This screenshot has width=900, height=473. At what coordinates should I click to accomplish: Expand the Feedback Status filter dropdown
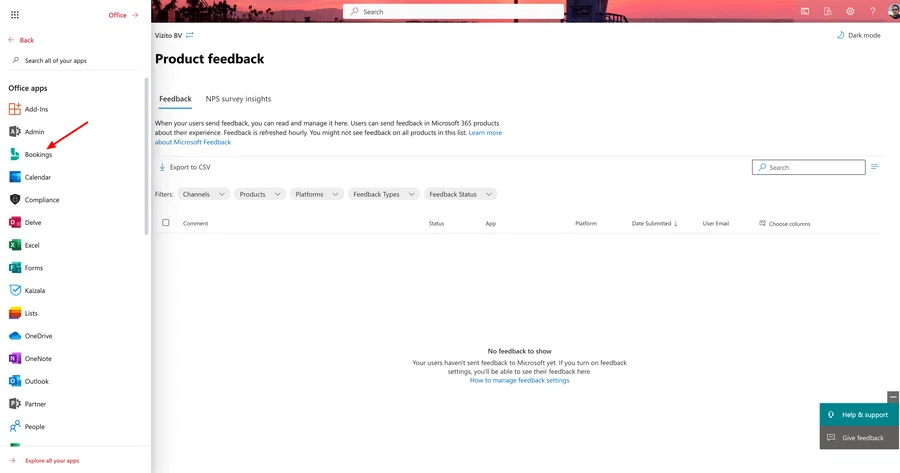pos(461,194)
